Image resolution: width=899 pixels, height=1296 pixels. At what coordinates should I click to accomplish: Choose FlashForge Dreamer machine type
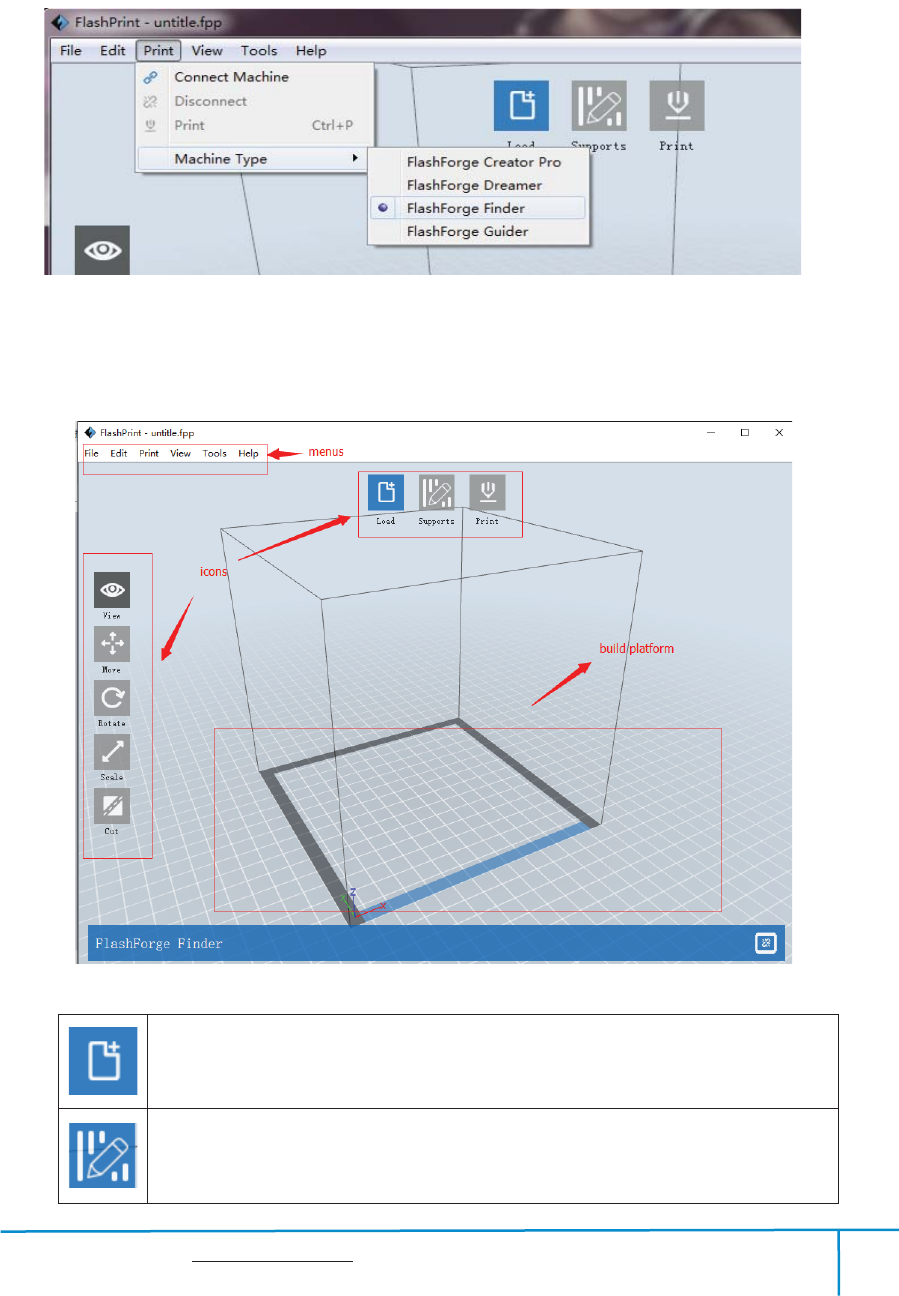476,185
